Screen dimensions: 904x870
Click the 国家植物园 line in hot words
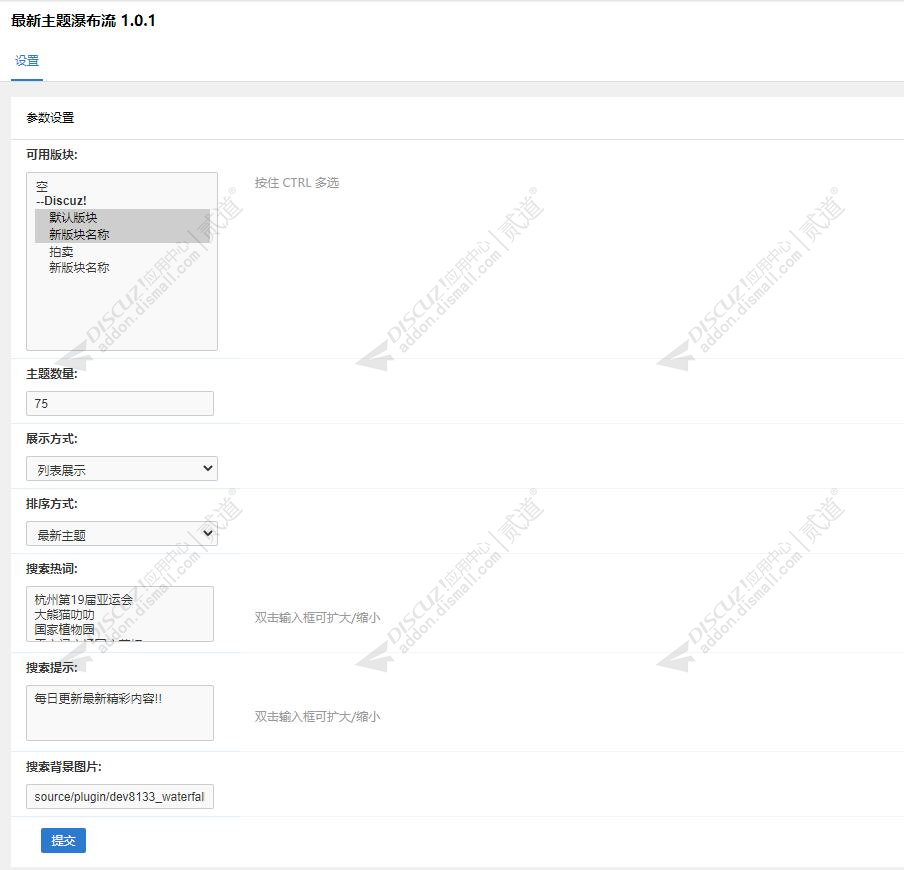64,629
